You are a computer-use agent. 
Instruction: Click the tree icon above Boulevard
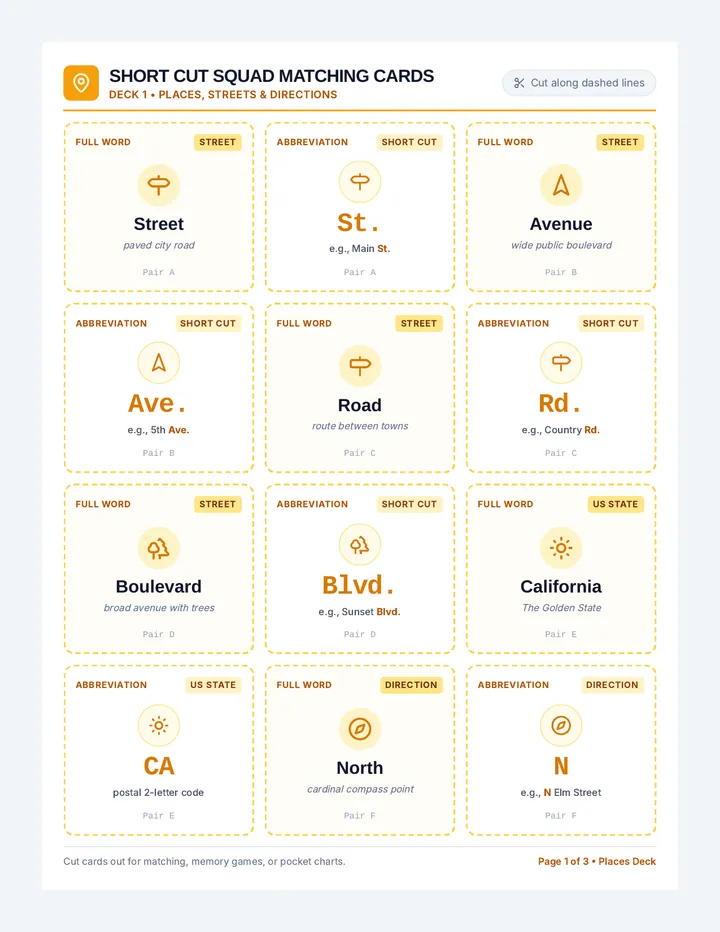[159, 548]
